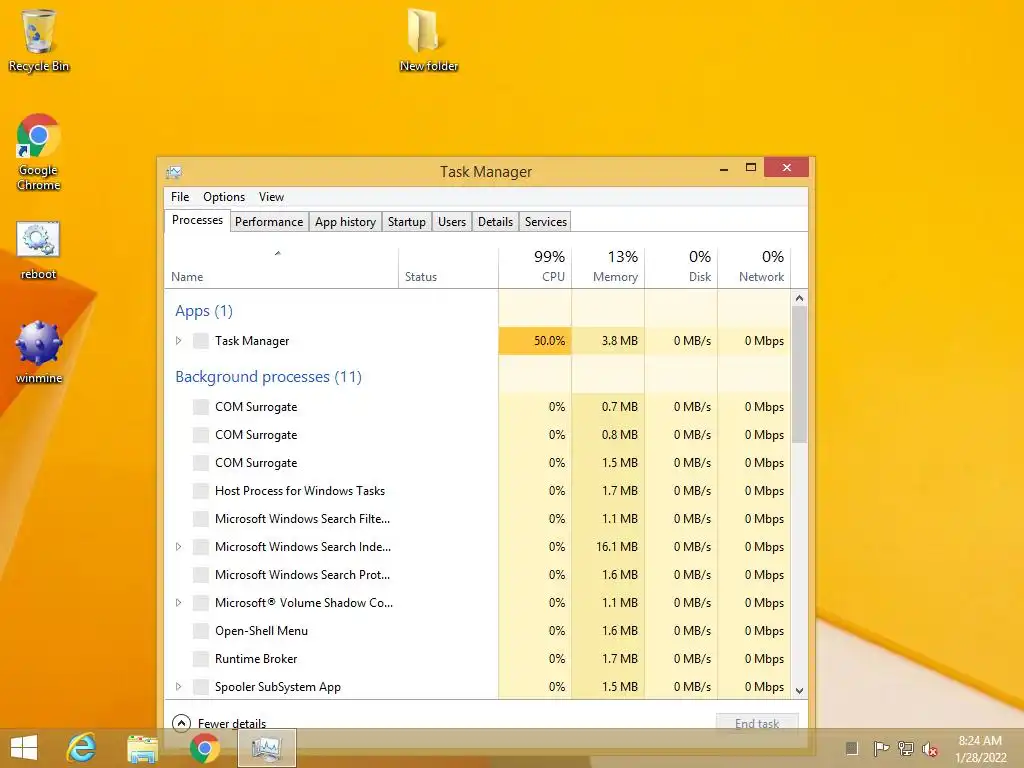Click the End task button
1024x768 pixels.
click(757, 723)
